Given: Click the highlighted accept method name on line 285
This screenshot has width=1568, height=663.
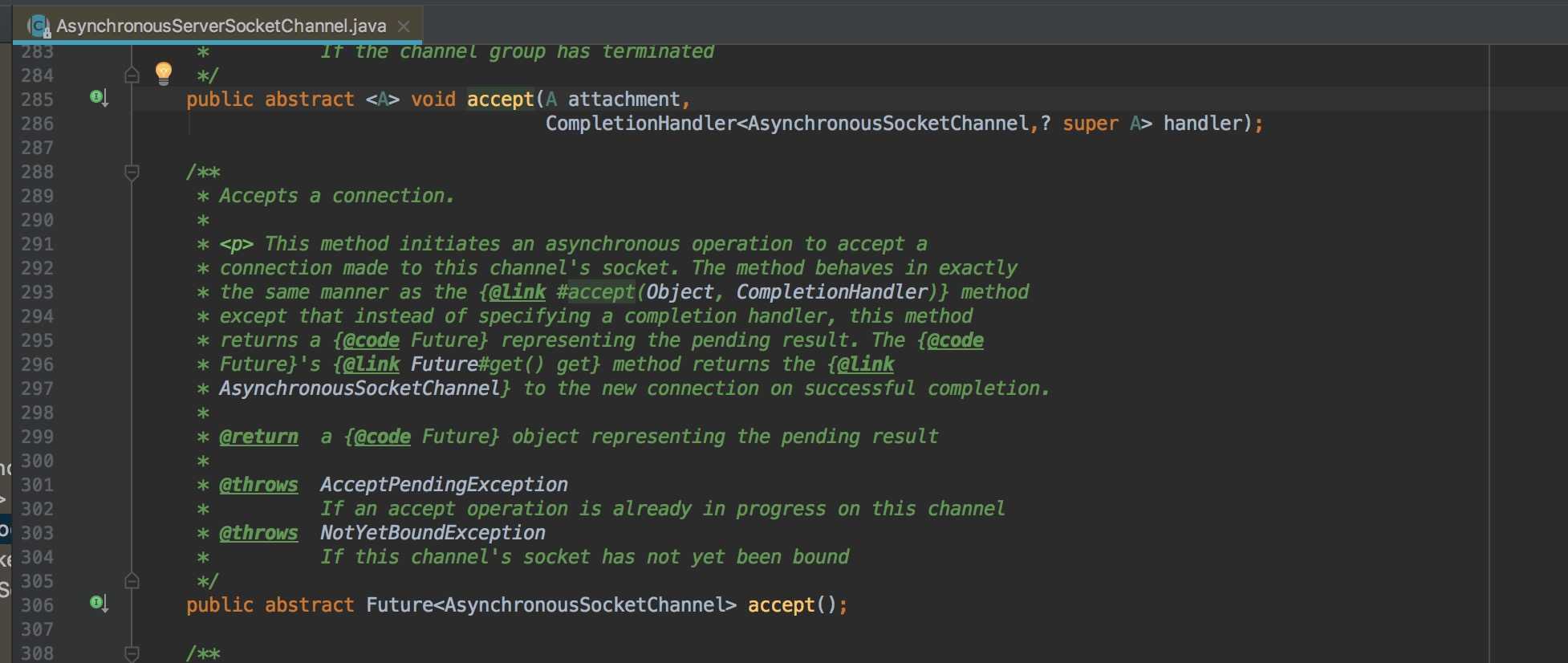Looking at the screenshot, I should (501, 100).
